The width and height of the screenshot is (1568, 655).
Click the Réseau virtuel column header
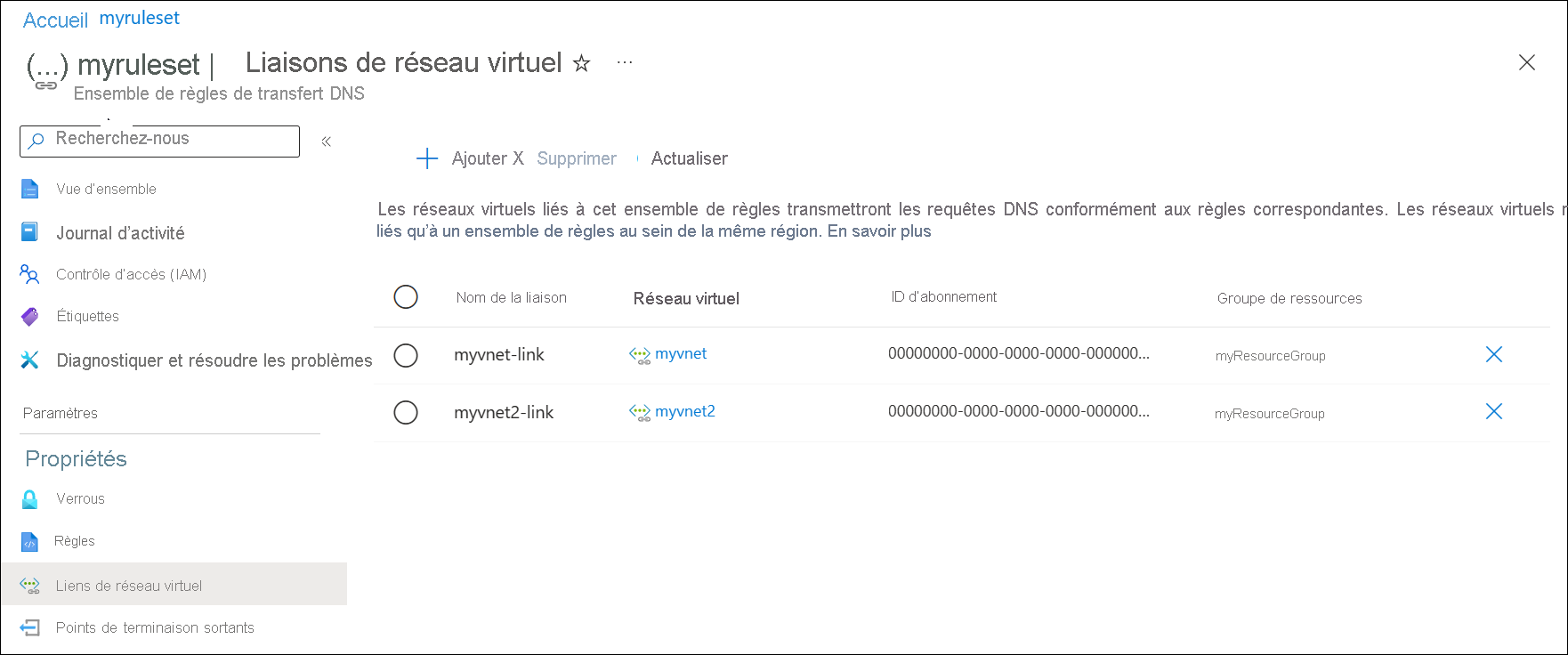pyautogui.click(x=686, y=298)
